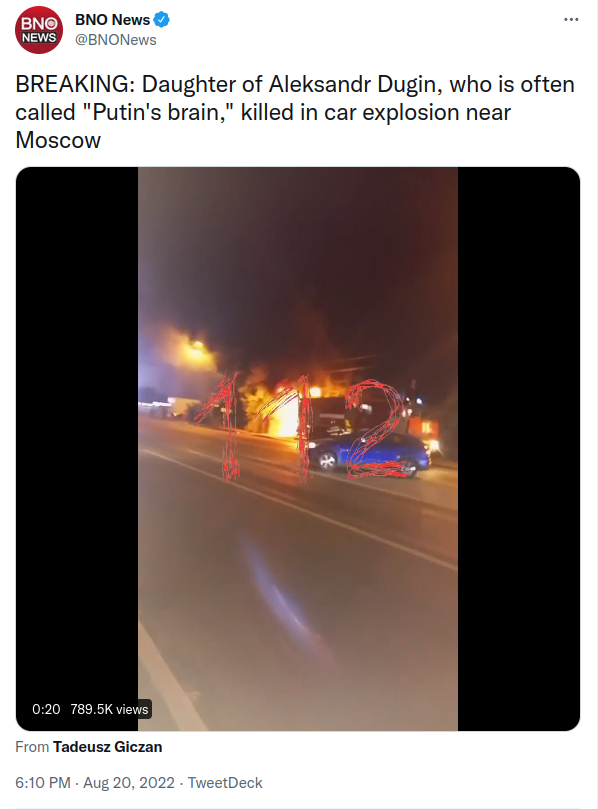Click the "From" label under the video
Image resolution: width=598 pixels, height=809 pixels.
32,747
